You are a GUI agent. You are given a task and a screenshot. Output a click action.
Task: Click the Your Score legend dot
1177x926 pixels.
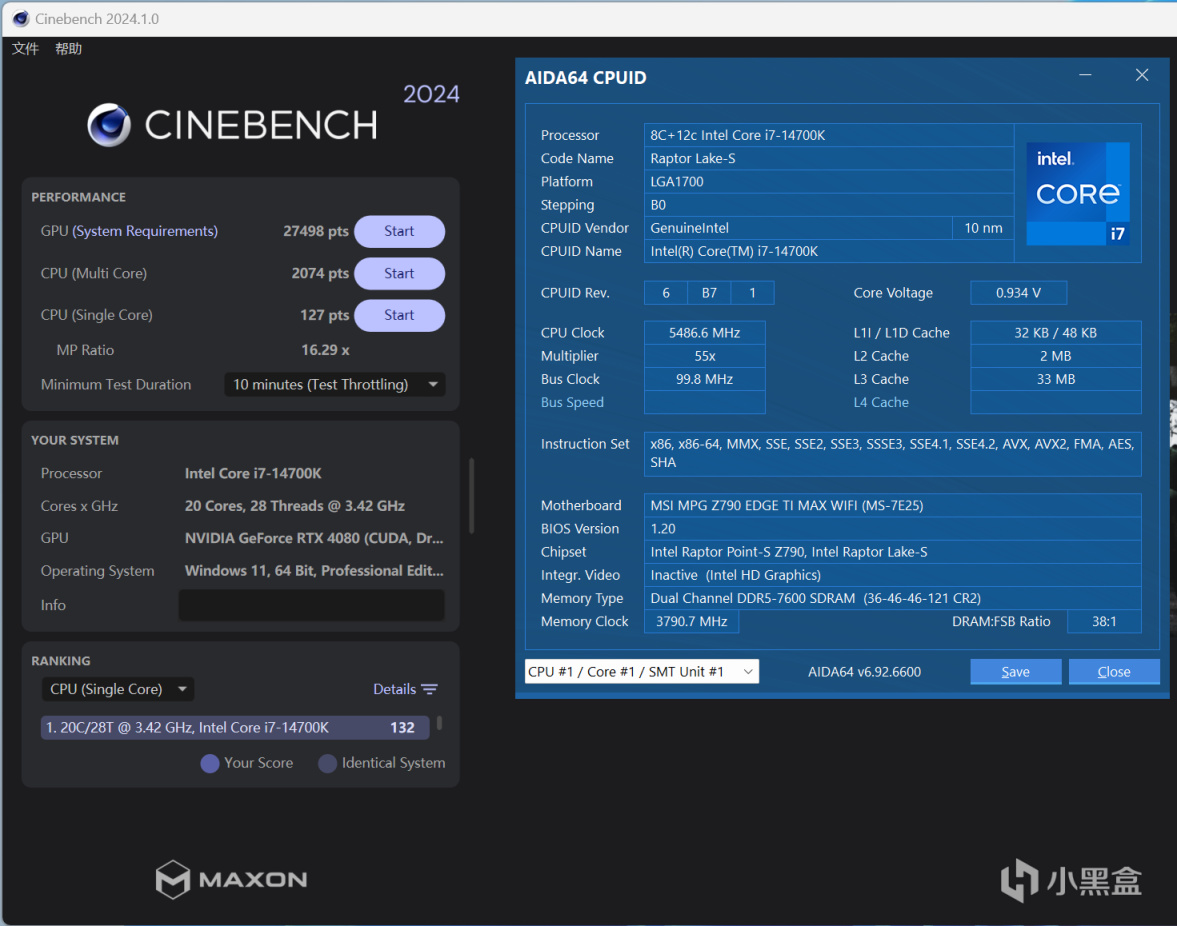click(x=210, y=763)
